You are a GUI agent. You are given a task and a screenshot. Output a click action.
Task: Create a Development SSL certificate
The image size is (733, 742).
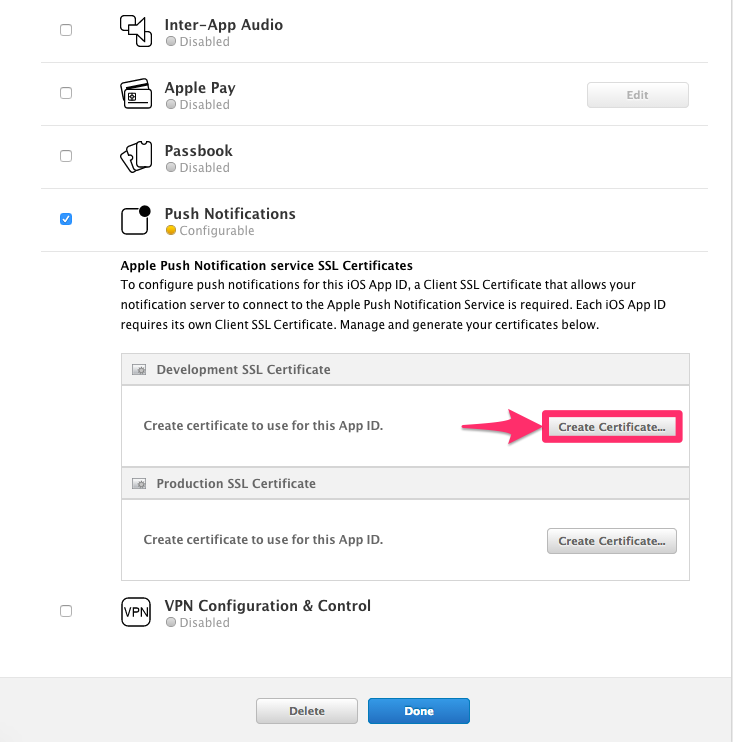[x=612, y=427]
